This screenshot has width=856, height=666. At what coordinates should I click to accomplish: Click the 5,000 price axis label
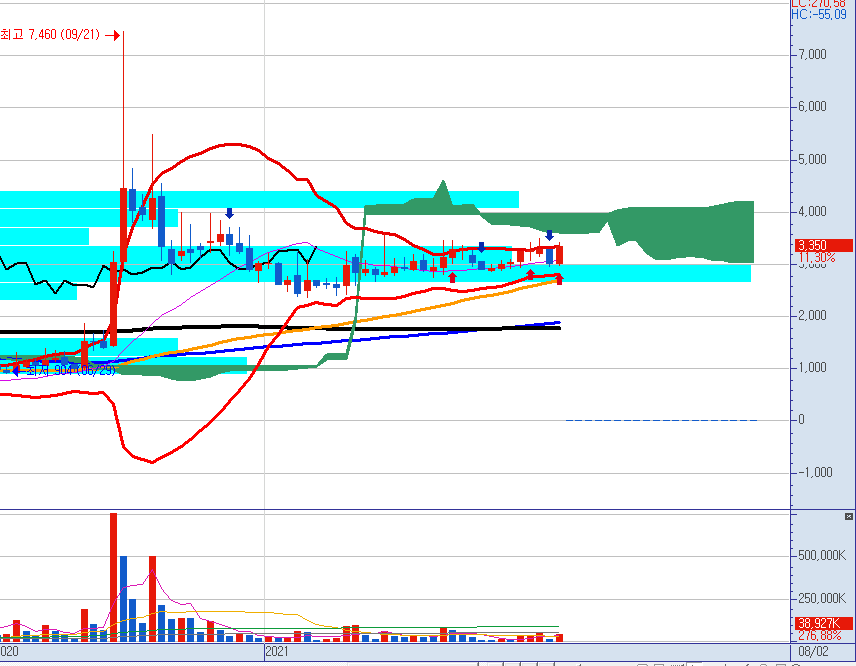[x=812, y=159]
